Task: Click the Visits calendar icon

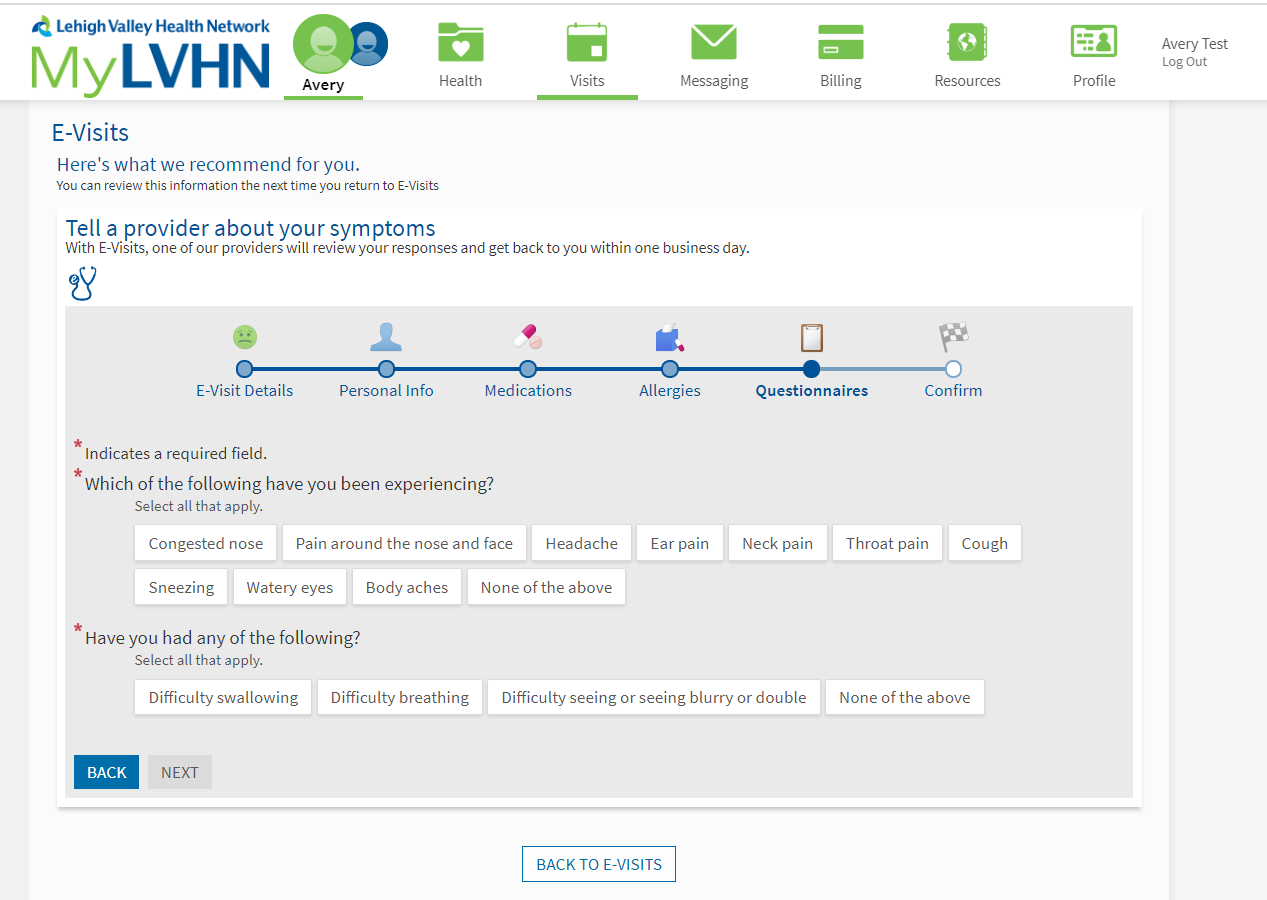Action: click(x=587, y=43)
